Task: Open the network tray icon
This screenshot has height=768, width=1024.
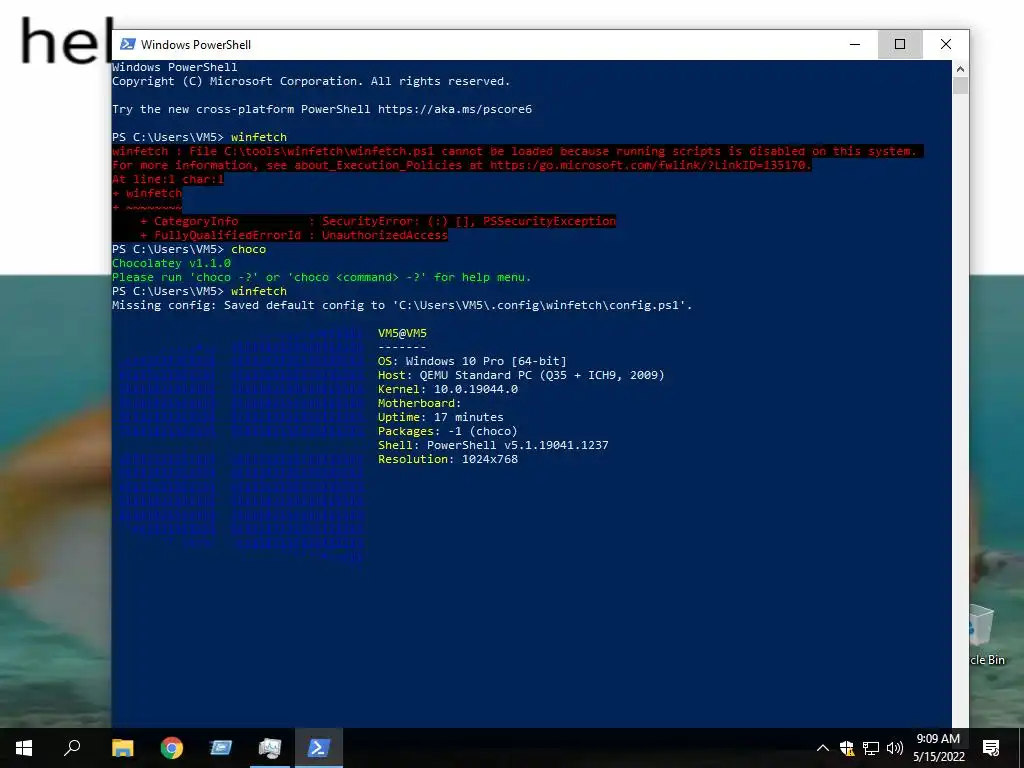Action: point(871,748)
